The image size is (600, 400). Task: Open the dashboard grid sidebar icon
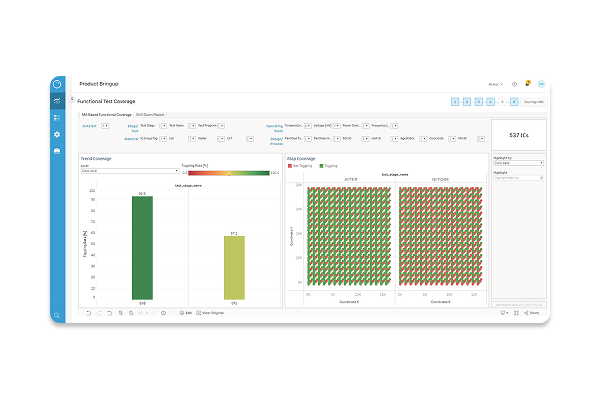[x=57, y=118]
